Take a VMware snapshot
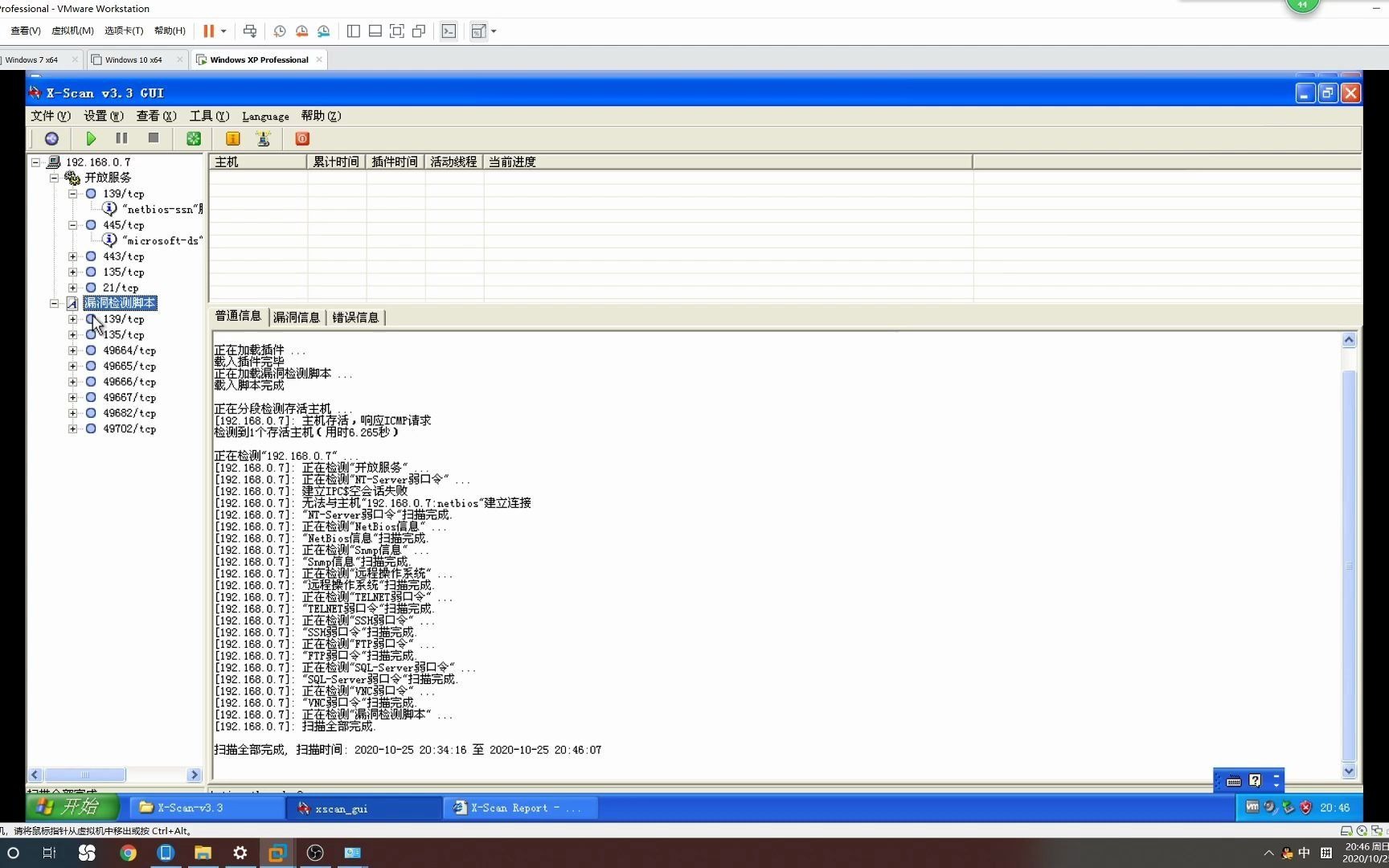This screenshot has width=1389, height=868. pyautogui.click(x=280, y=31)
